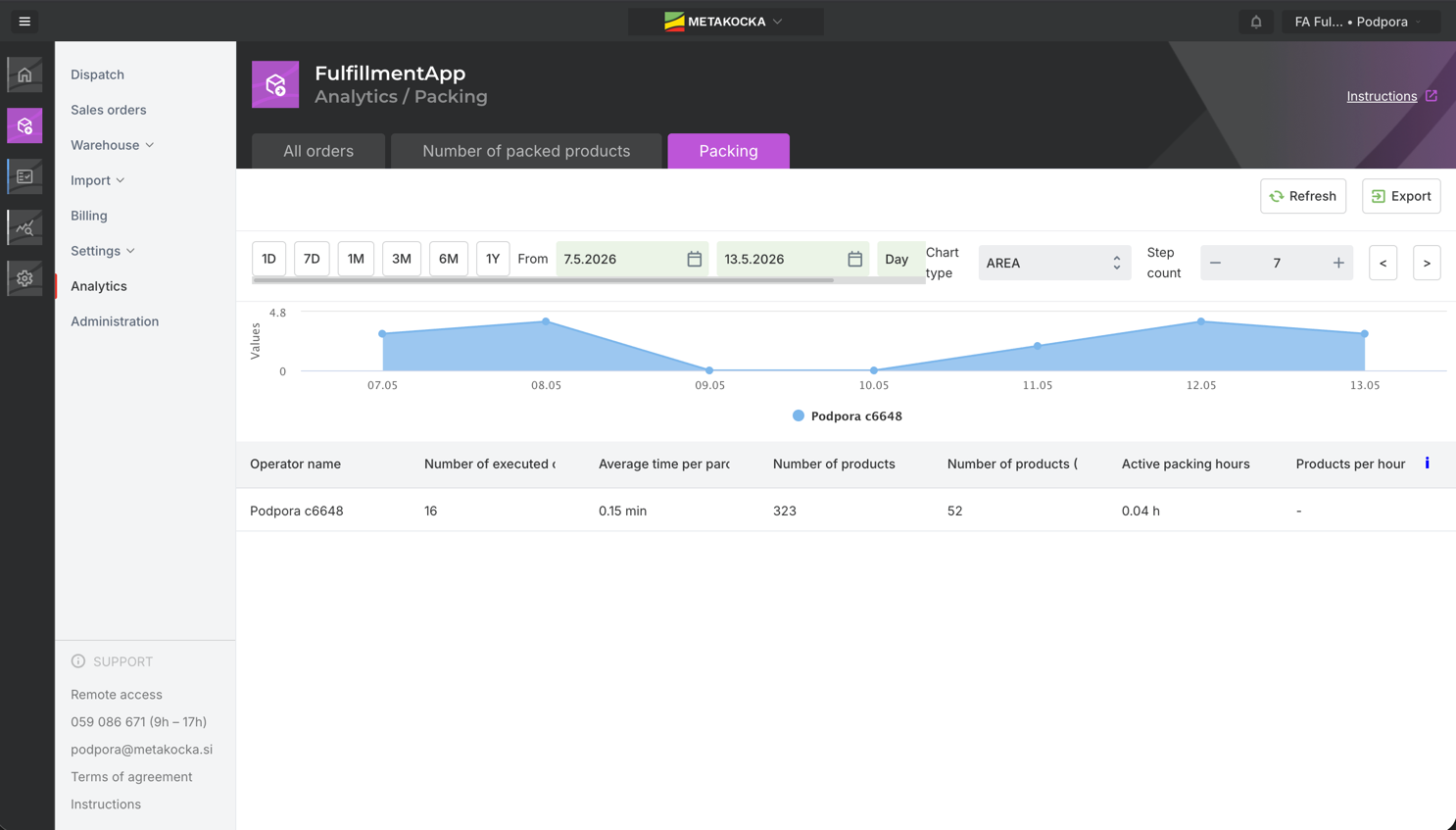Viewport: 1456px width, 830px height.
Task: Open the settings gear icon in rail
Action: (24, 278)
